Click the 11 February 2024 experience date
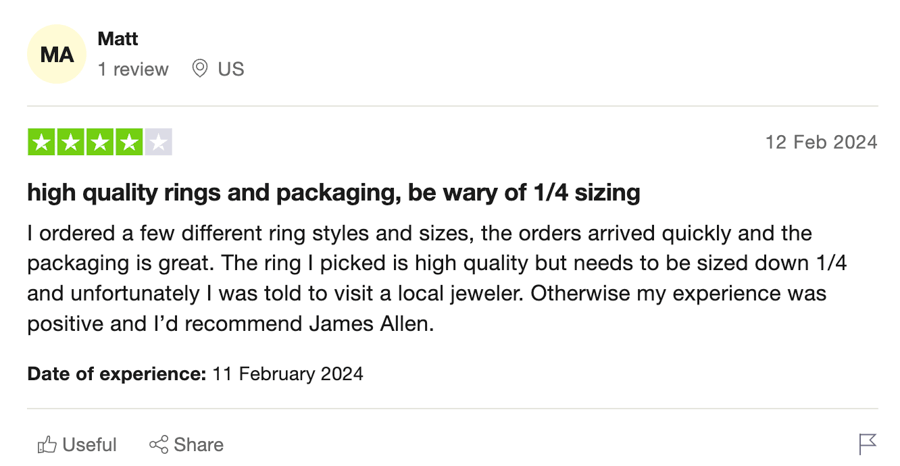900x466 pixels. (x=288, y=374)
